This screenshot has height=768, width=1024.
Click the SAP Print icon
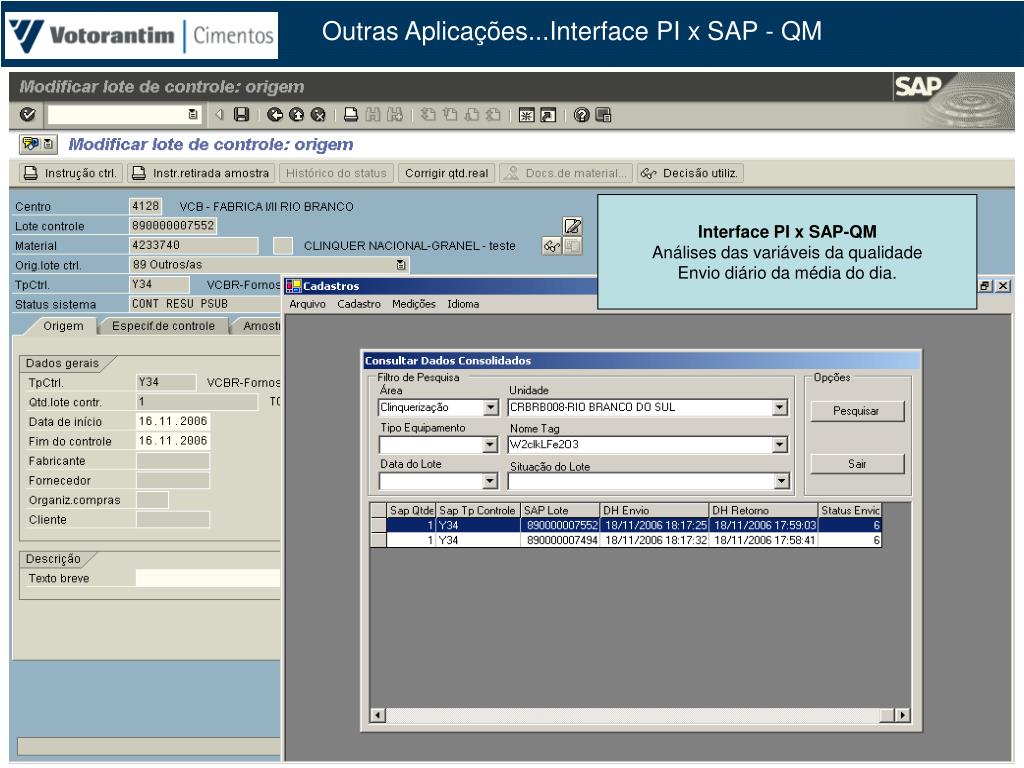pos(351,115)
